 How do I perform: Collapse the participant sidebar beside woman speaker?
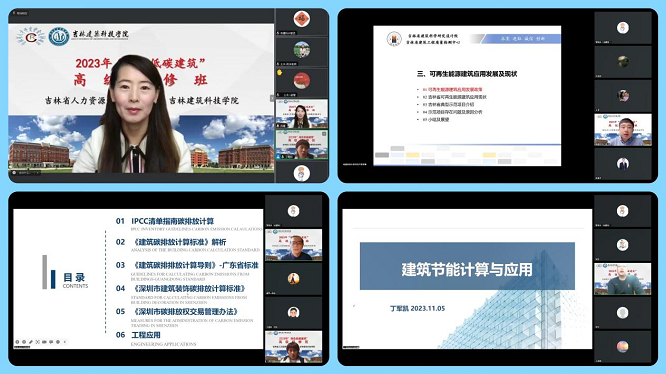tap(272, 98)
